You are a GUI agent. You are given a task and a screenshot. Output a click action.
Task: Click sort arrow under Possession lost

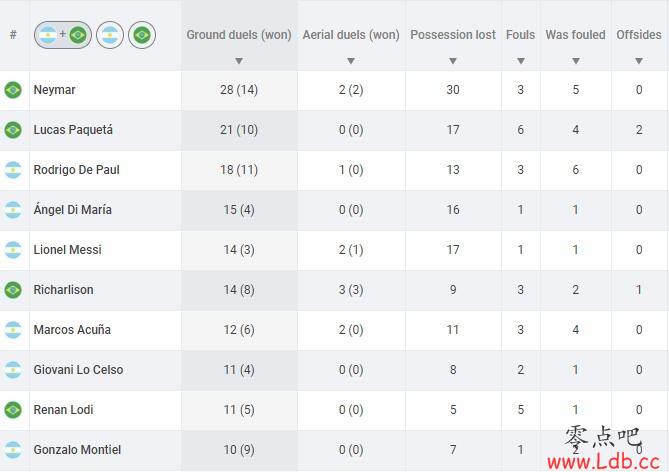[453, 61]
